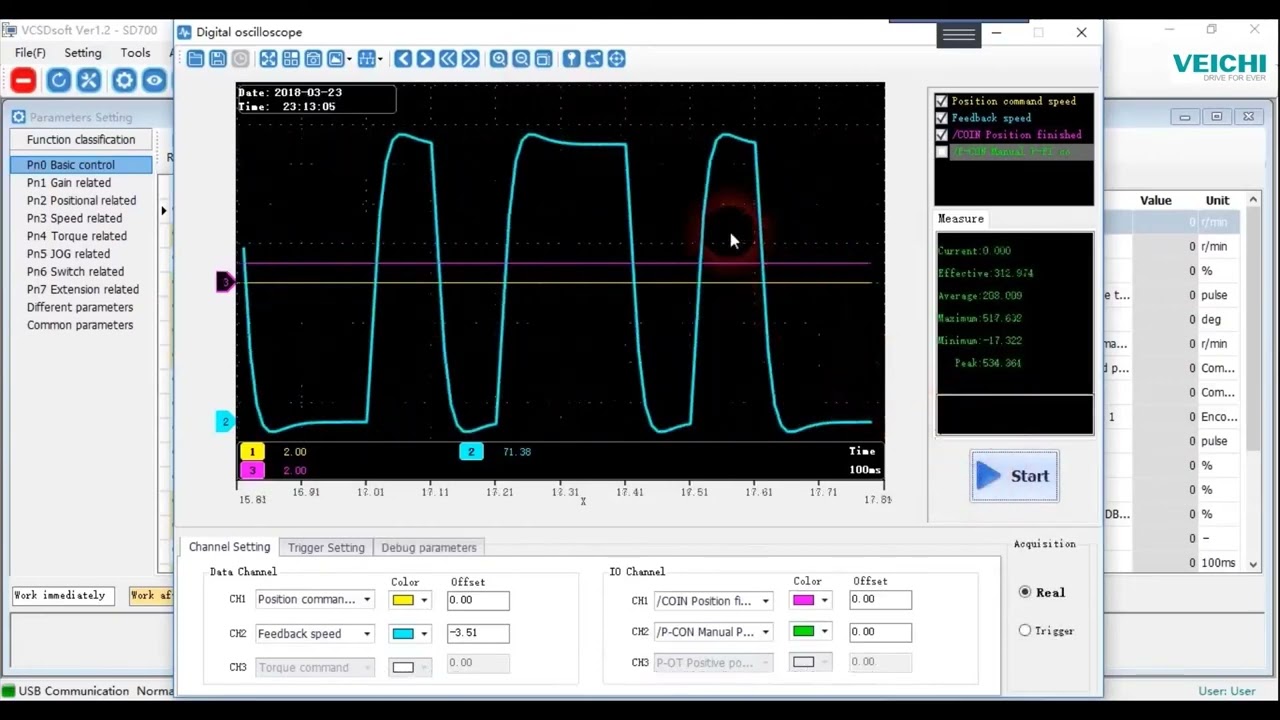
Task: Click the restore window view icon
Action: click(543, 59)
